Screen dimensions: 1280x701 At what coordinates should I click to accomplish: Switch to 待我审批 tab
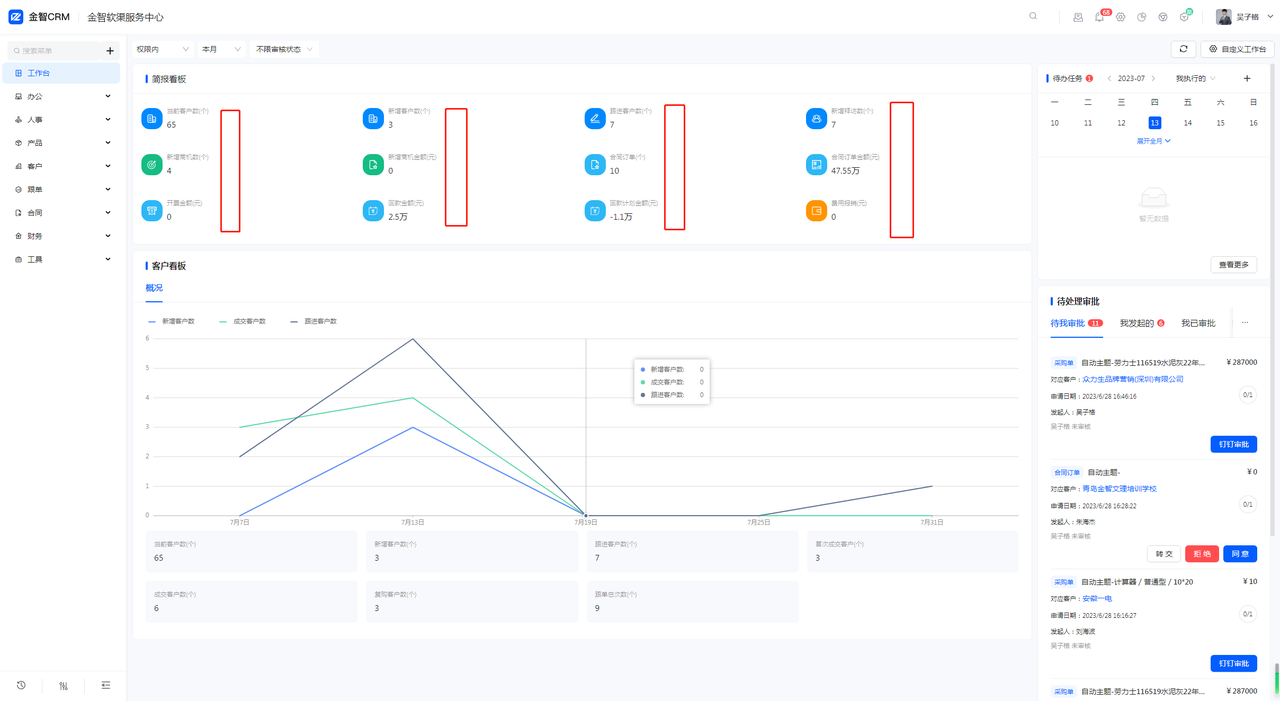[x=1076, y=323]
